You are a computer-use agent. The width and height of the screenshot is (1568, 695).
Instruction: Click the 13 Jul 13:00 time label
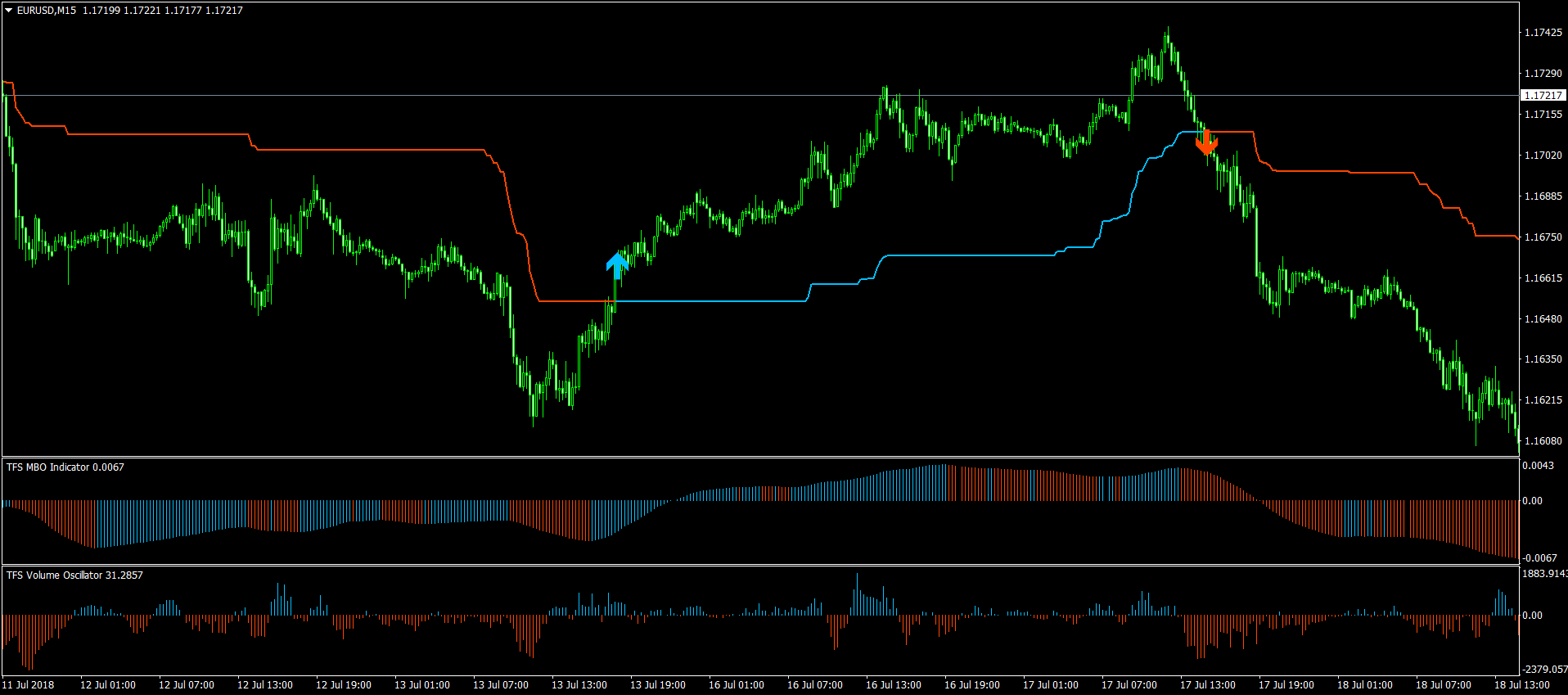coord(579,685)
